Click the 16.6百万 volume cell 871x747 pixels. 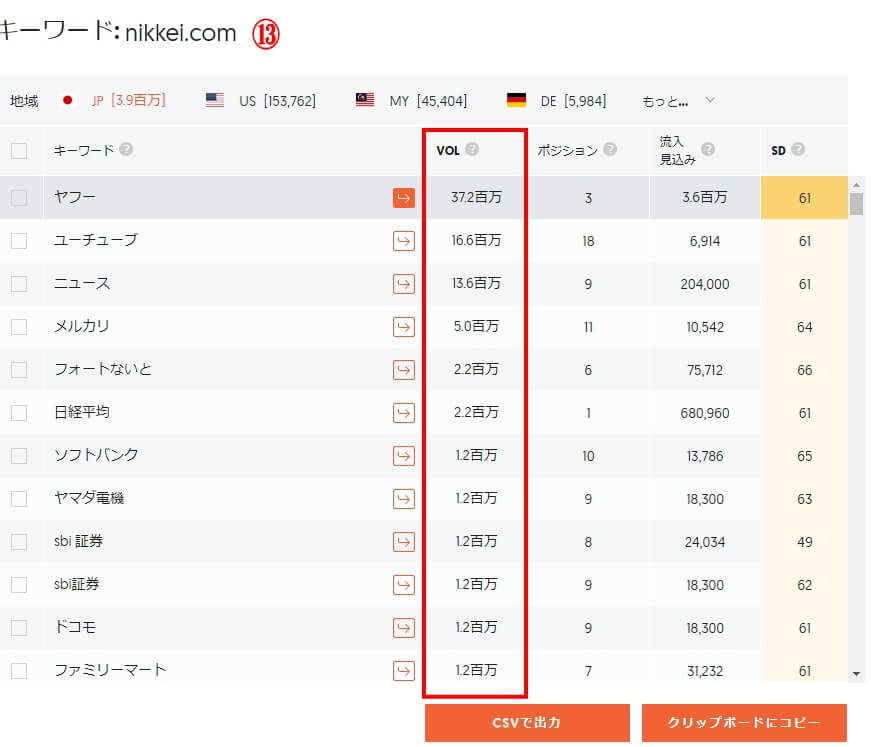pos(476,240)
